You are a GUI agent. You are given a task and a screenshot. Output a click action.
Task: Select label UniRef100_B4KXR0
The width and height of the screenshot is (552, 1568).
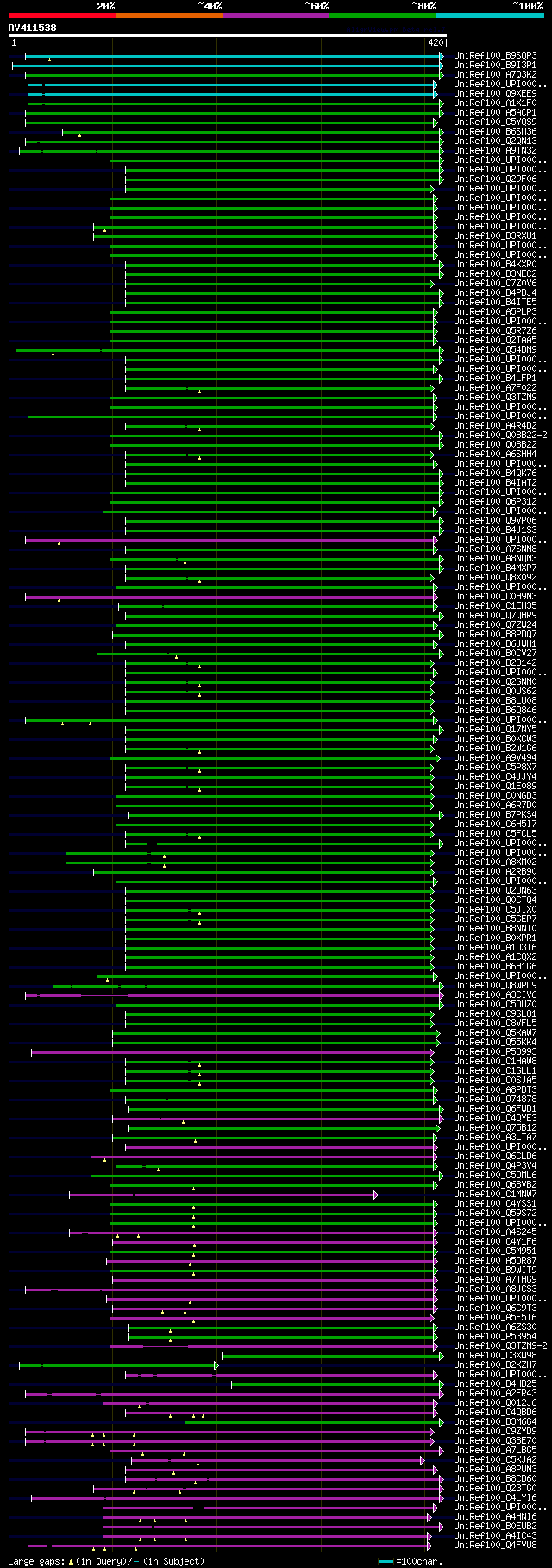coord(495,264)
